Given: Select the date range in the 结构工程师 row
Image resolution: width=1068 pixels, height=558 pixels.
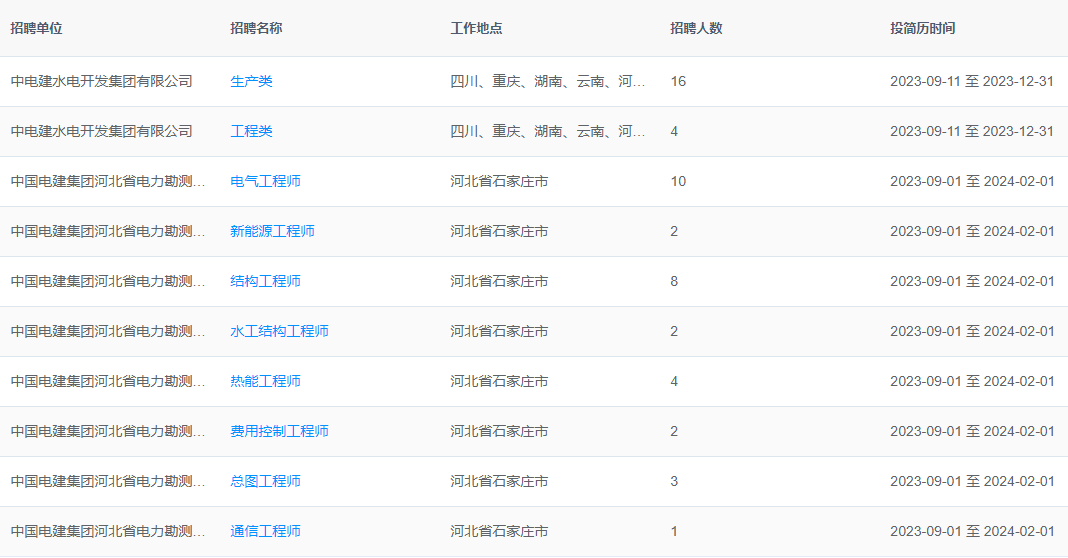Looking at the screenshot, I should (972, 281).
